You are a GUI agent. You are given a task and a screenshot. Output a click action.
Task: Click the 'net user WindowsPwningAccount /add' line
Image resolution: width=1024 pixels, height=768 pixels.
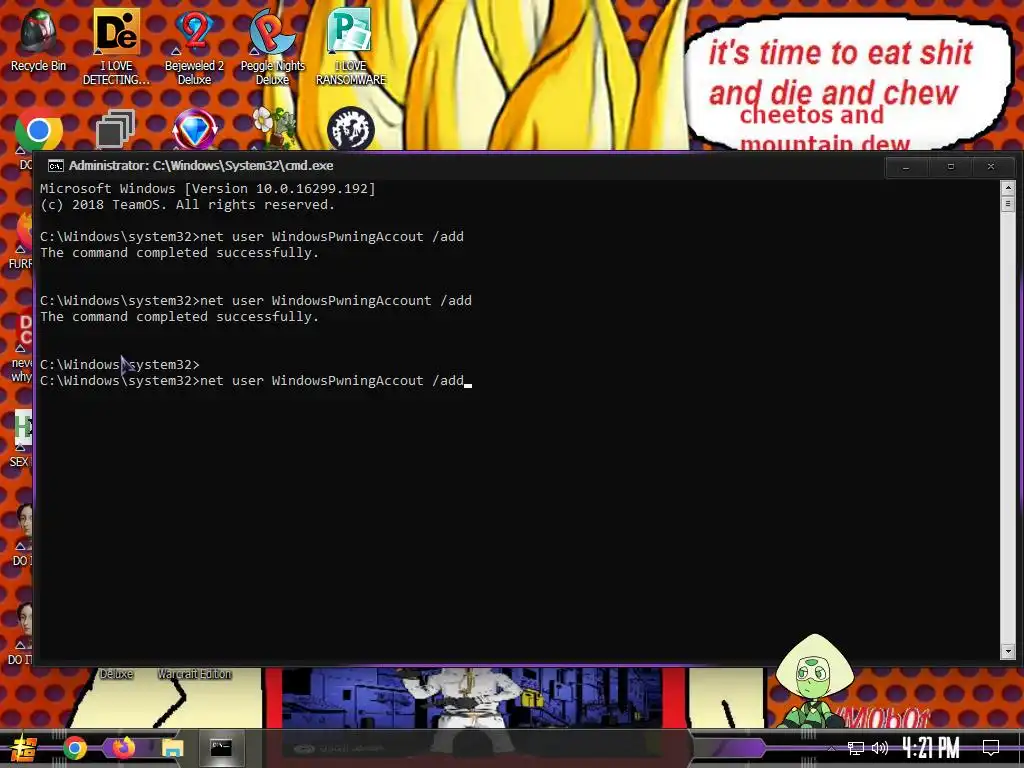pos(255,301)
